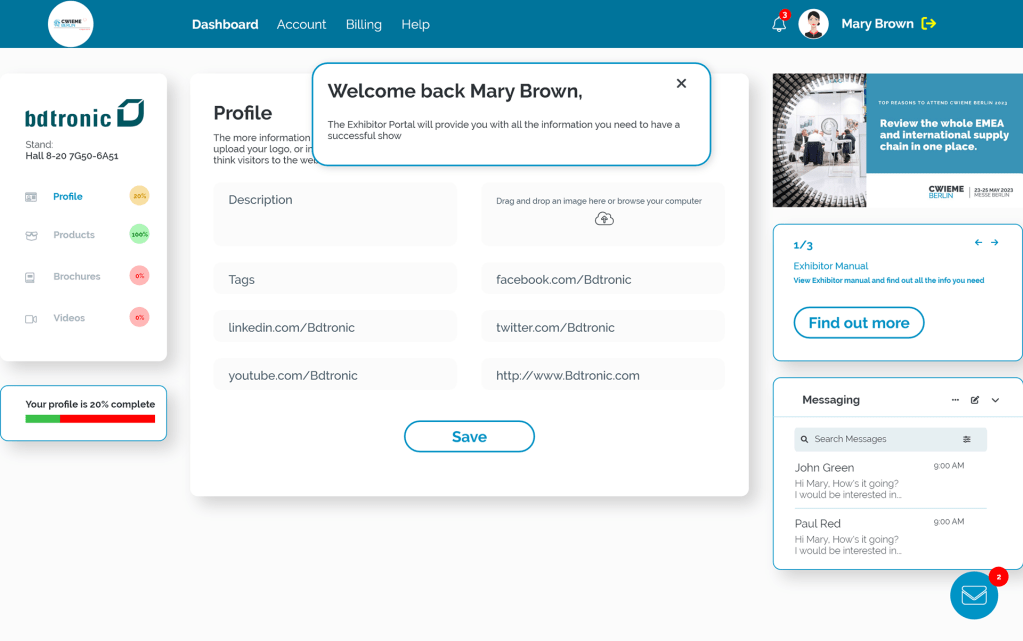Select Products in the sidebar
The image size is (1023, 641).
(x=74, y=235)
